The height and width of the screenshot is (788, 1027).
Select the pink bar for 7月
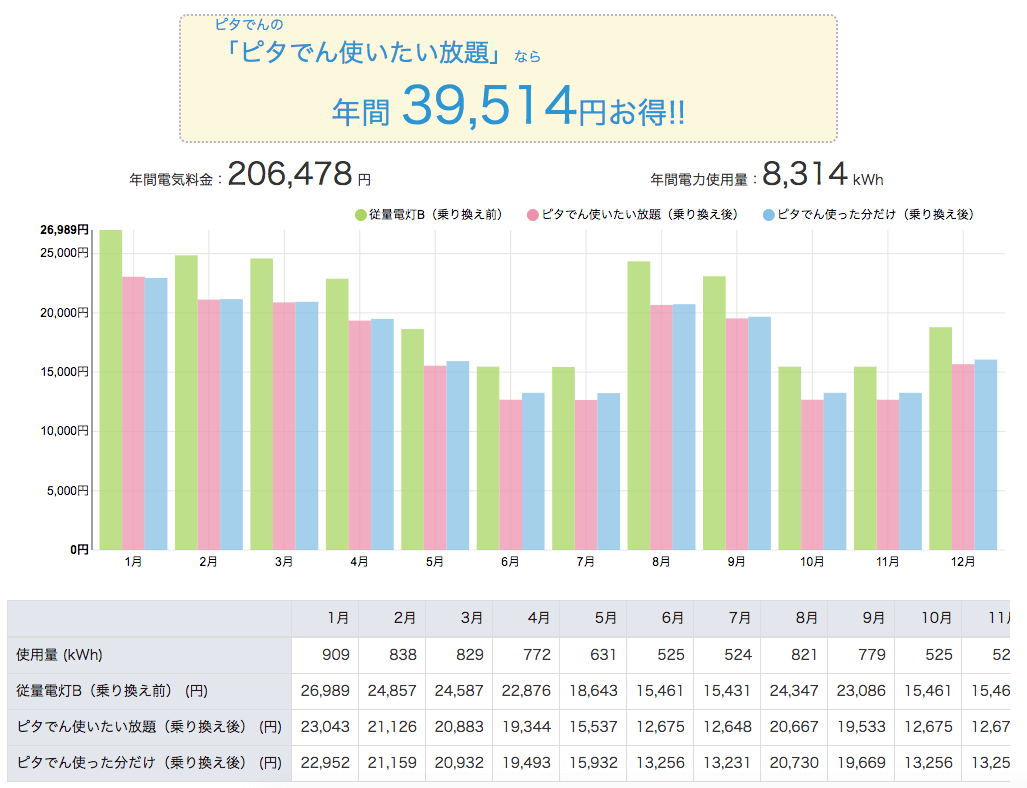(x=586, y=475)
